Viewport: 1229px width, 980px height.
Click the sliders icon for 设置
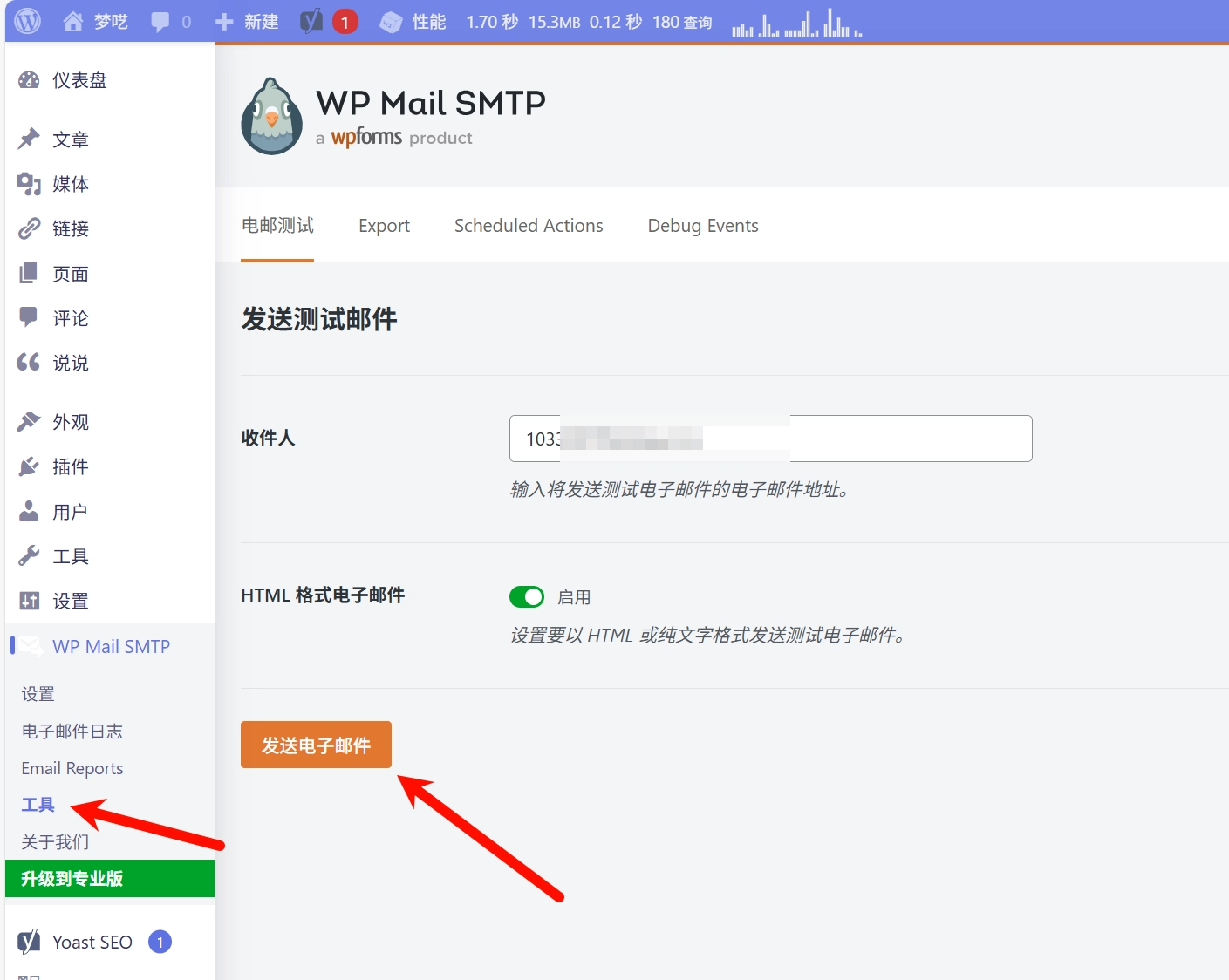click(29, 600)
